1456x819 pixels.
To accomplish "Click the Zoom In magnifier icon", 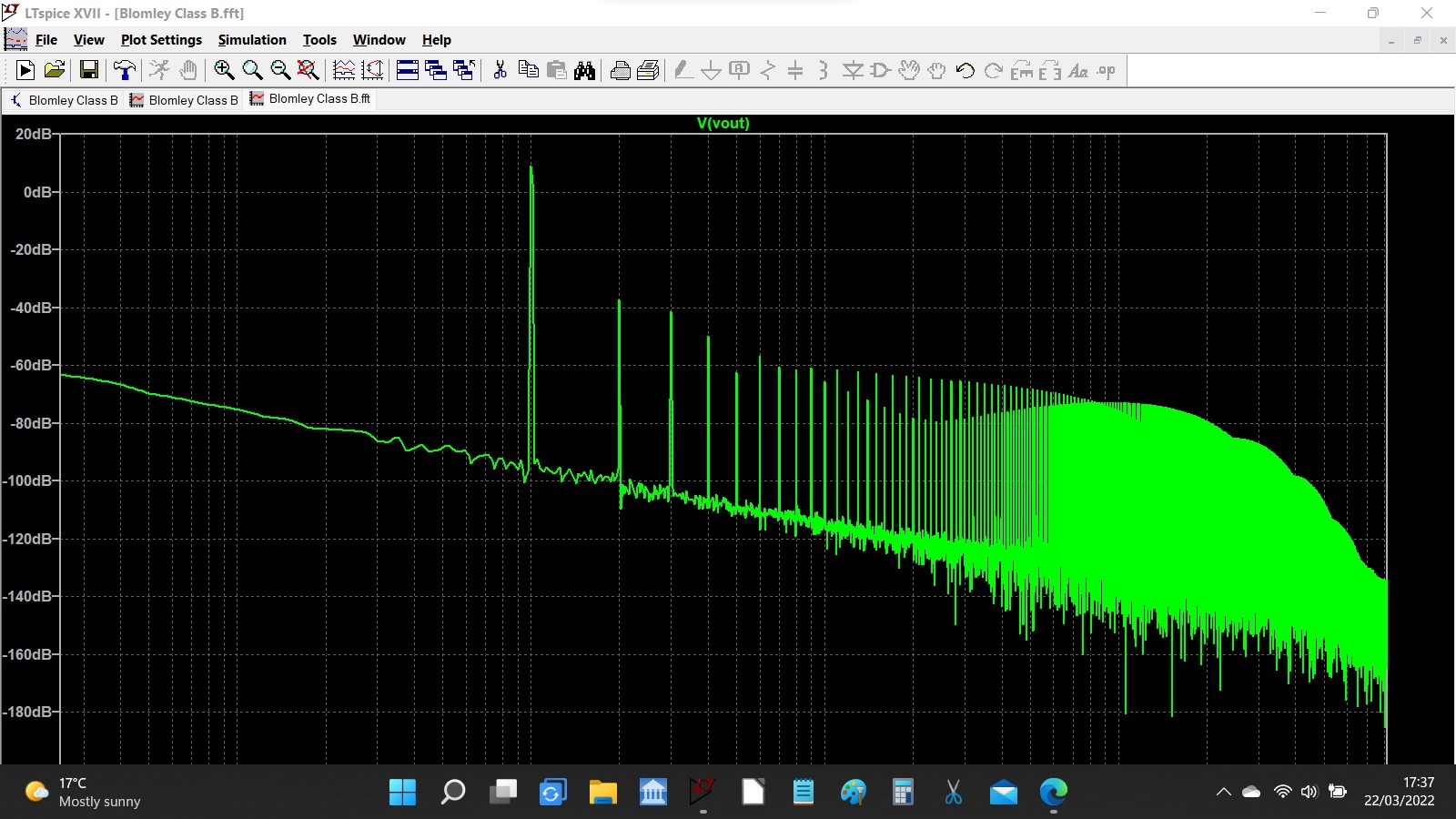I will tap(224, 70).
